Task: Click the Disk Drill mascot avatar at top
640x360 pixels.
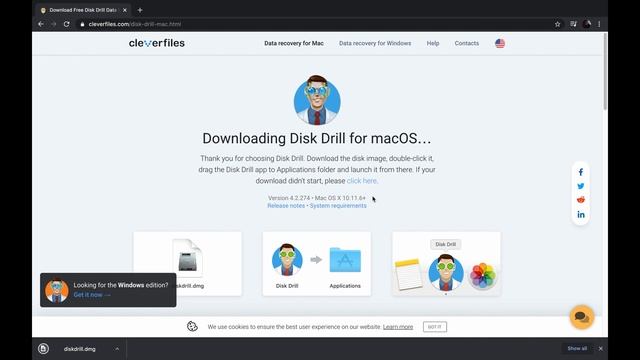Action: coord(317,100)
